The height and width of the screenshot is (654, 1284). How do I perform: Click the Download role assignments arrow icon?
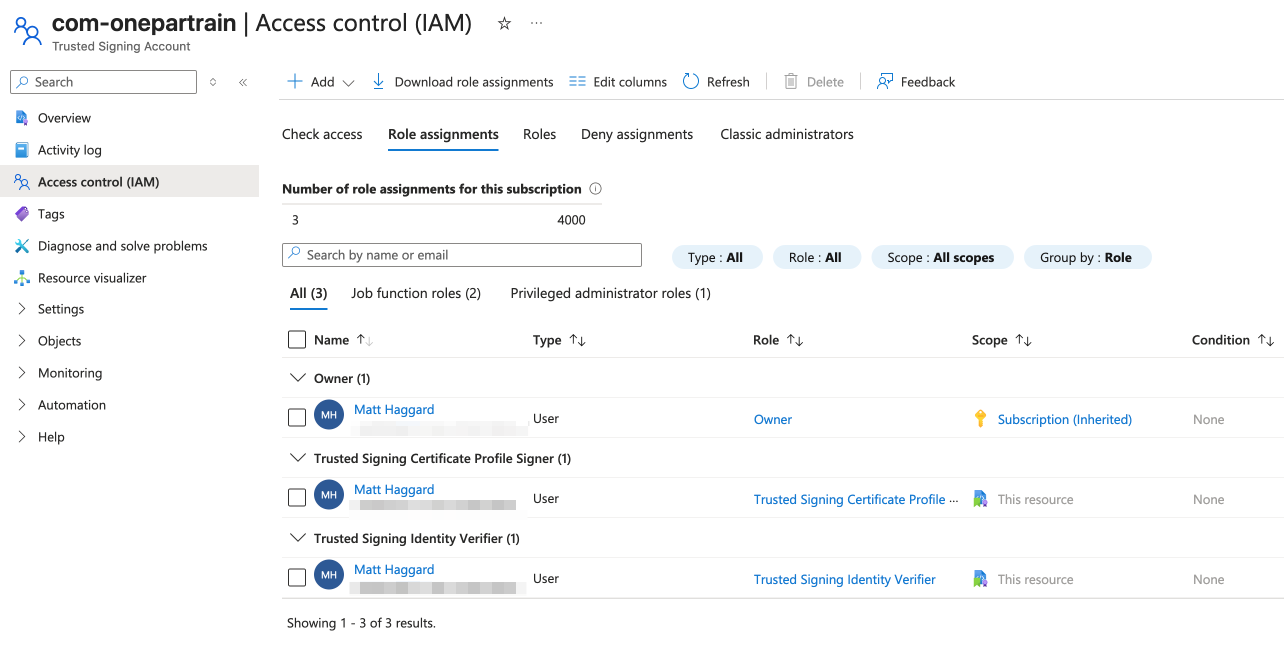(x=378, y=82)
